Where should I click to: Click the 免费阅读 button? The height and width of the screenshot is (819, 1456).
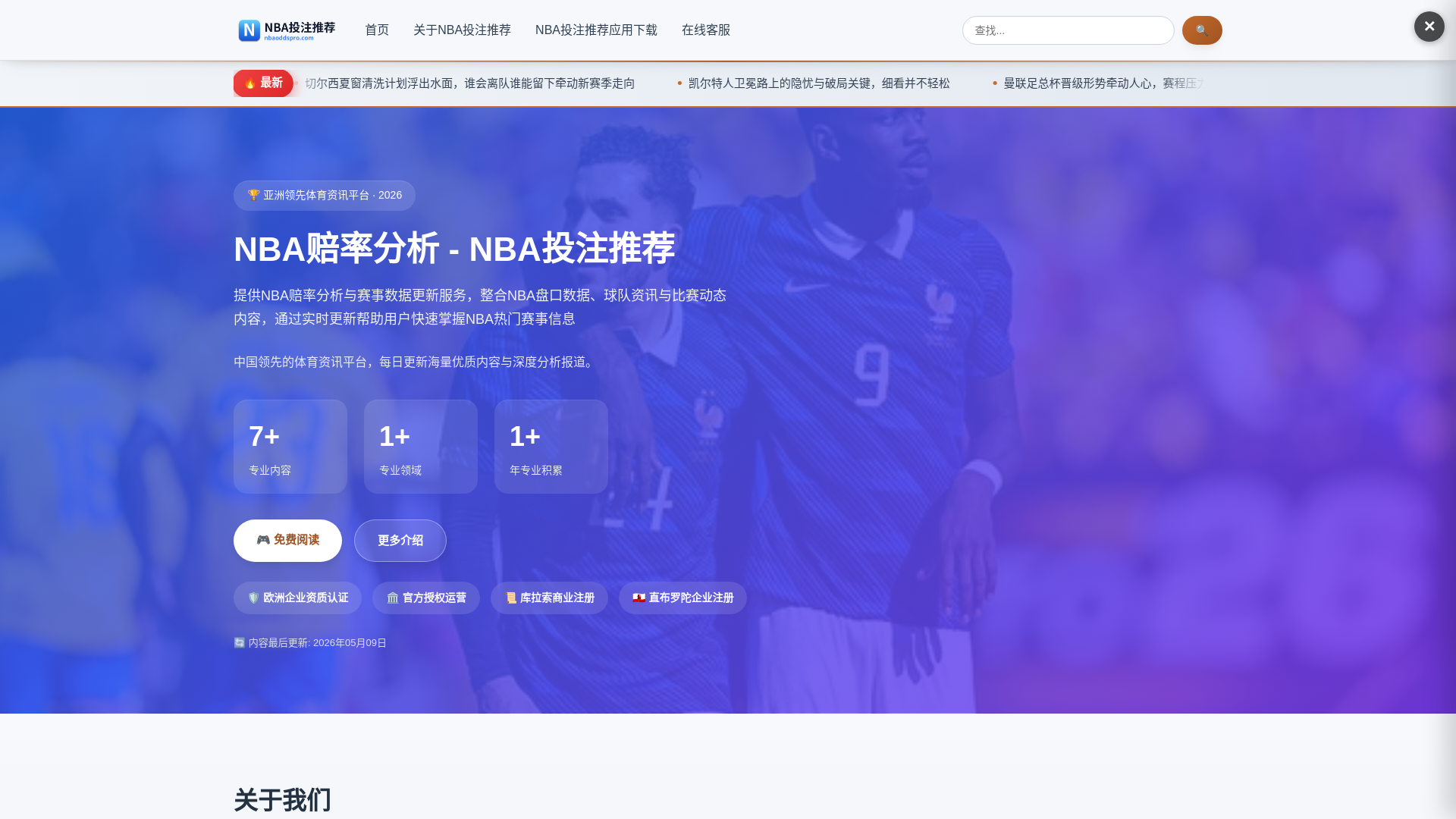(x=287, y=541)
